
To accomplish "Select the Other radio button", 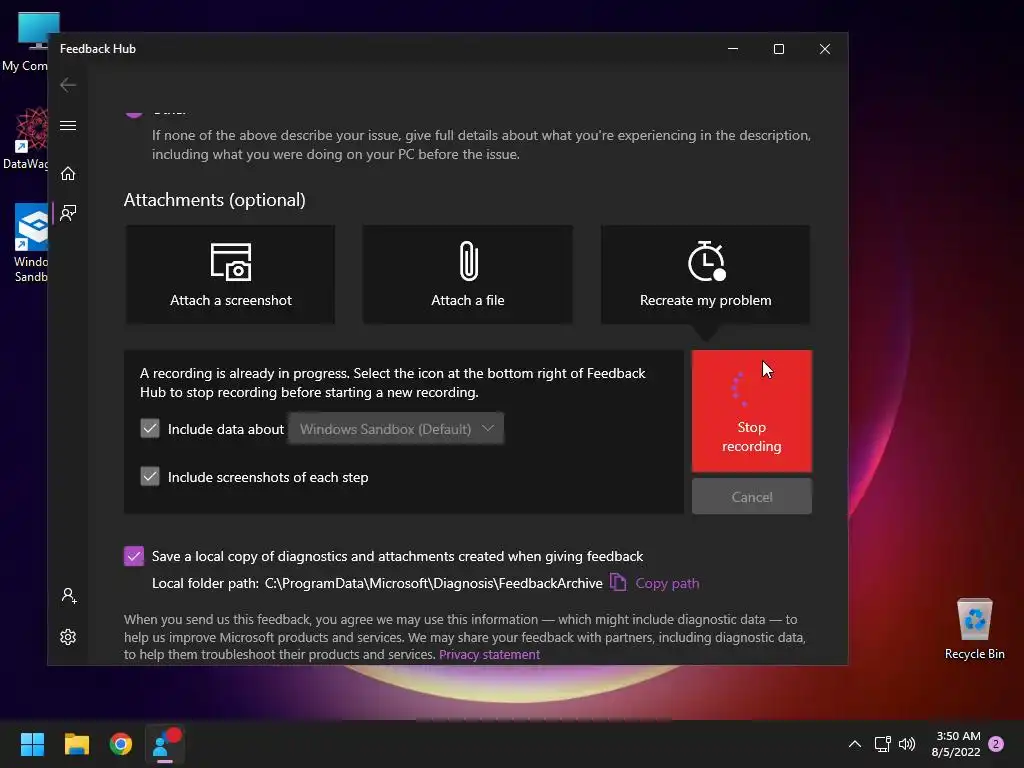I will point(134,112).
